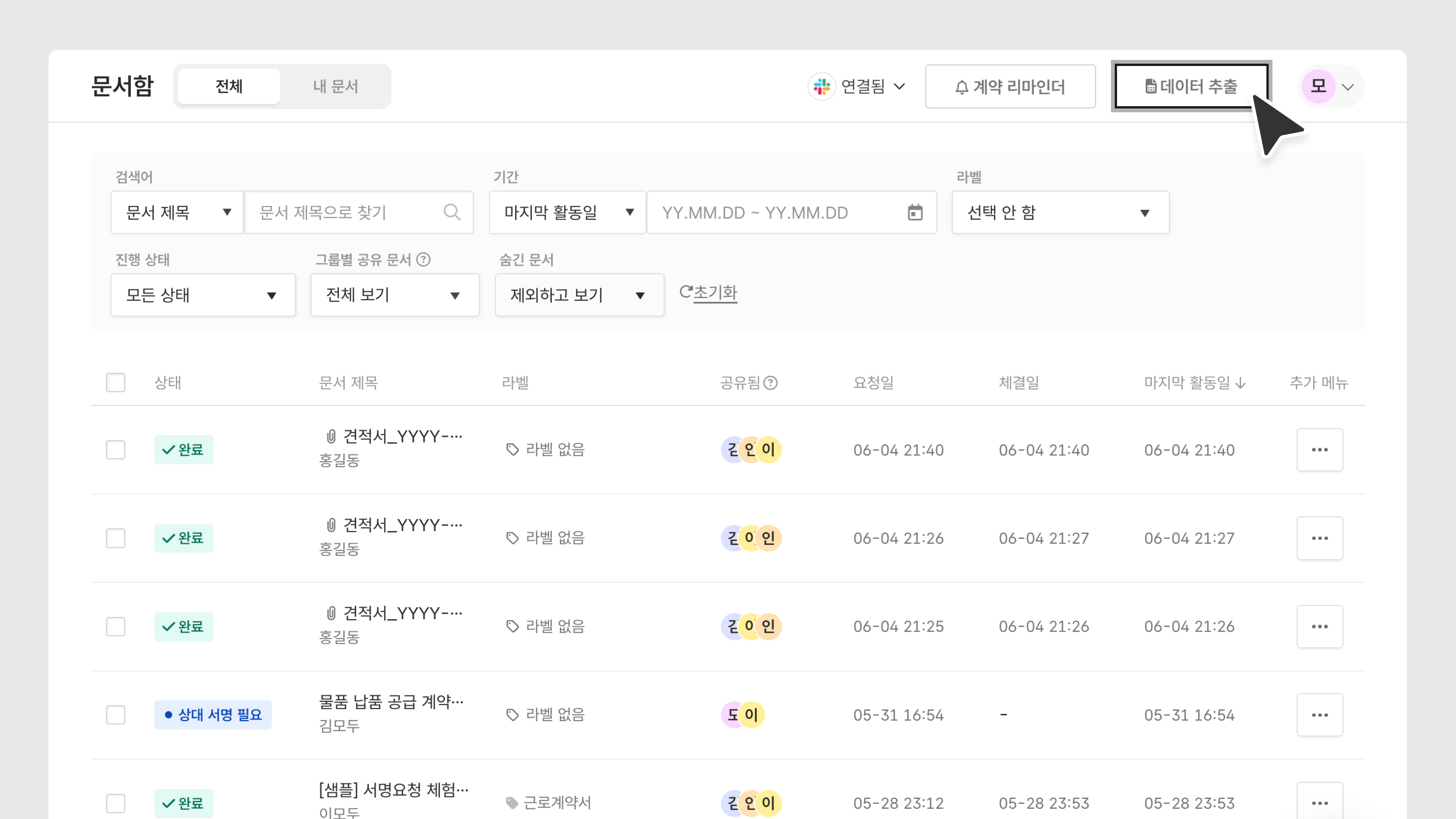Check the first 견적서 document row checkbox

coord(116,449)
